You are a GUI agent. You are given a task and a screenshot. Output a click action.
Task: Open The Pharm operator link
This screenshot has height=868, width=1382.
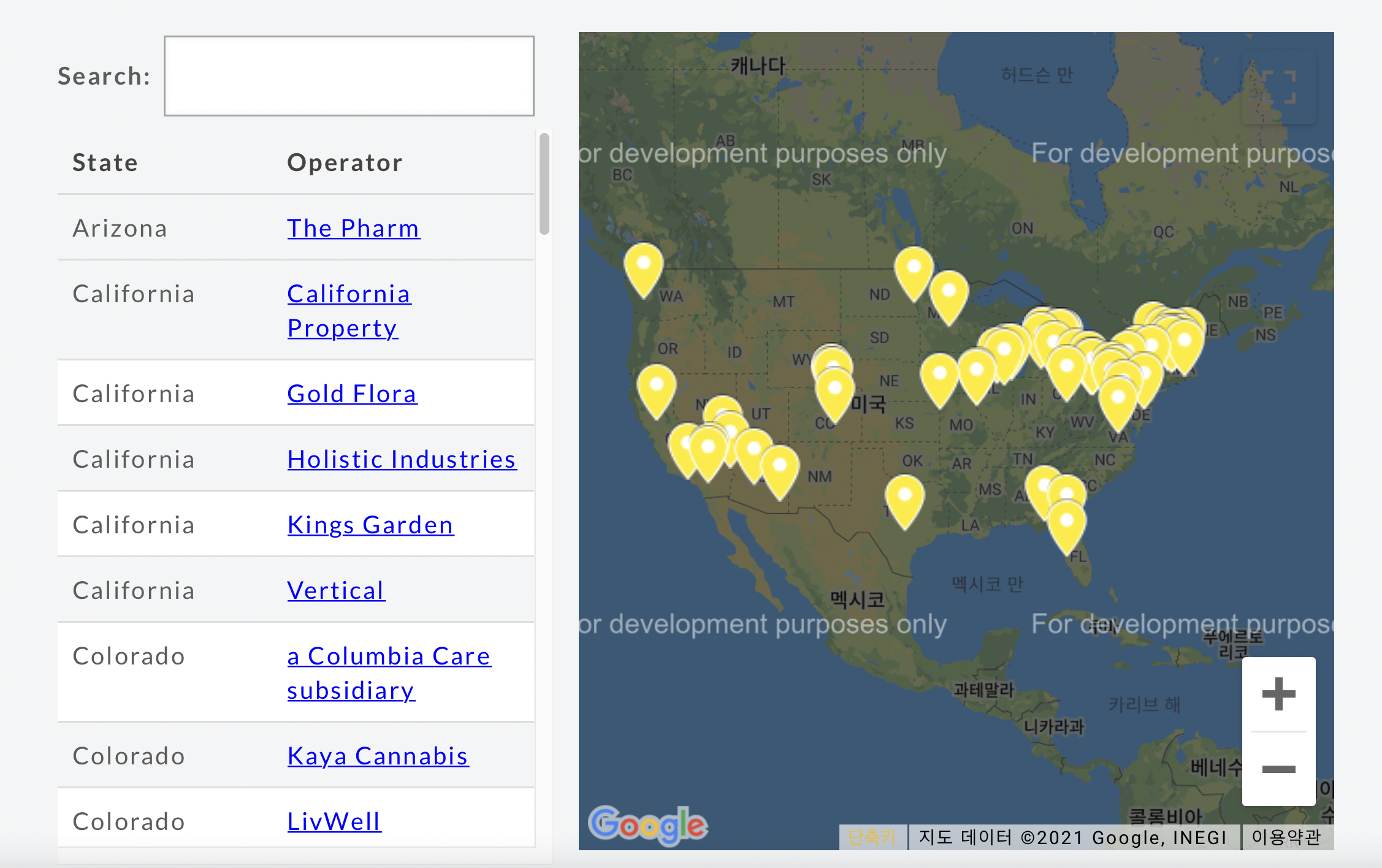[x=353, y=228]
